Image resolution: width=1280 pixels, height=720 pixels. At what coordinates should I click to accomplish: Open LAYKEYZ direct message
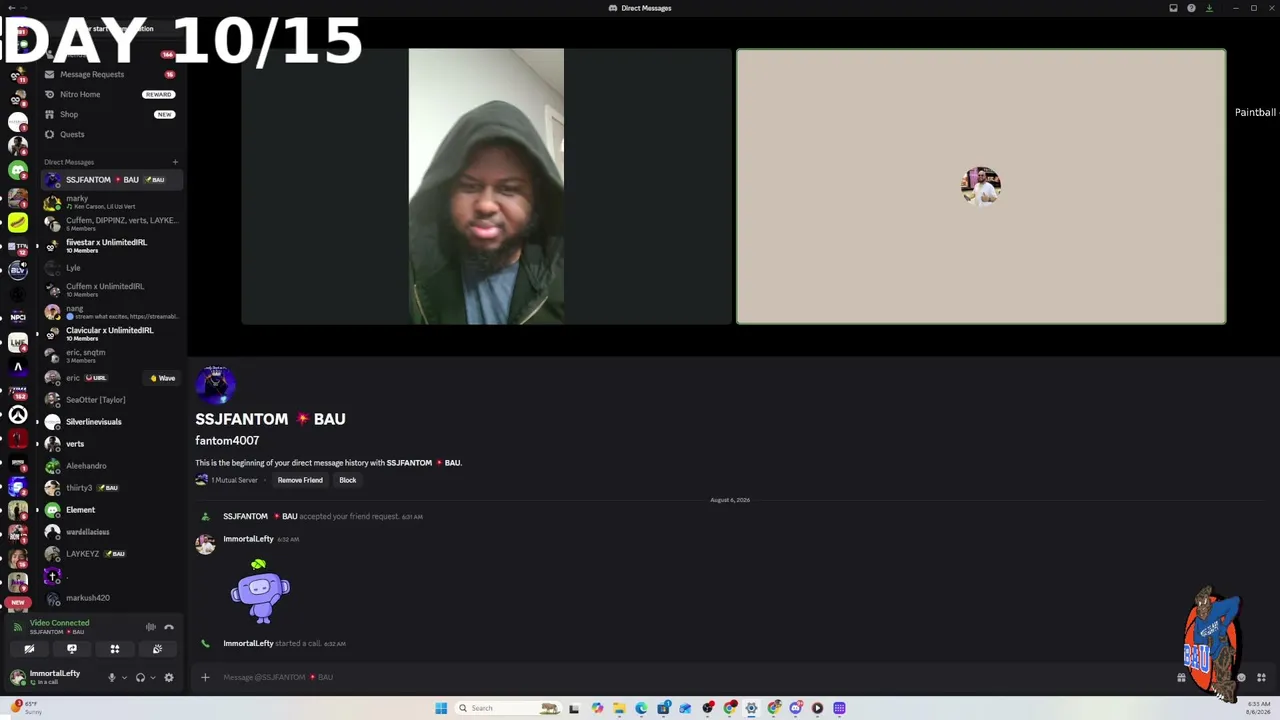(x=110, y=554)
